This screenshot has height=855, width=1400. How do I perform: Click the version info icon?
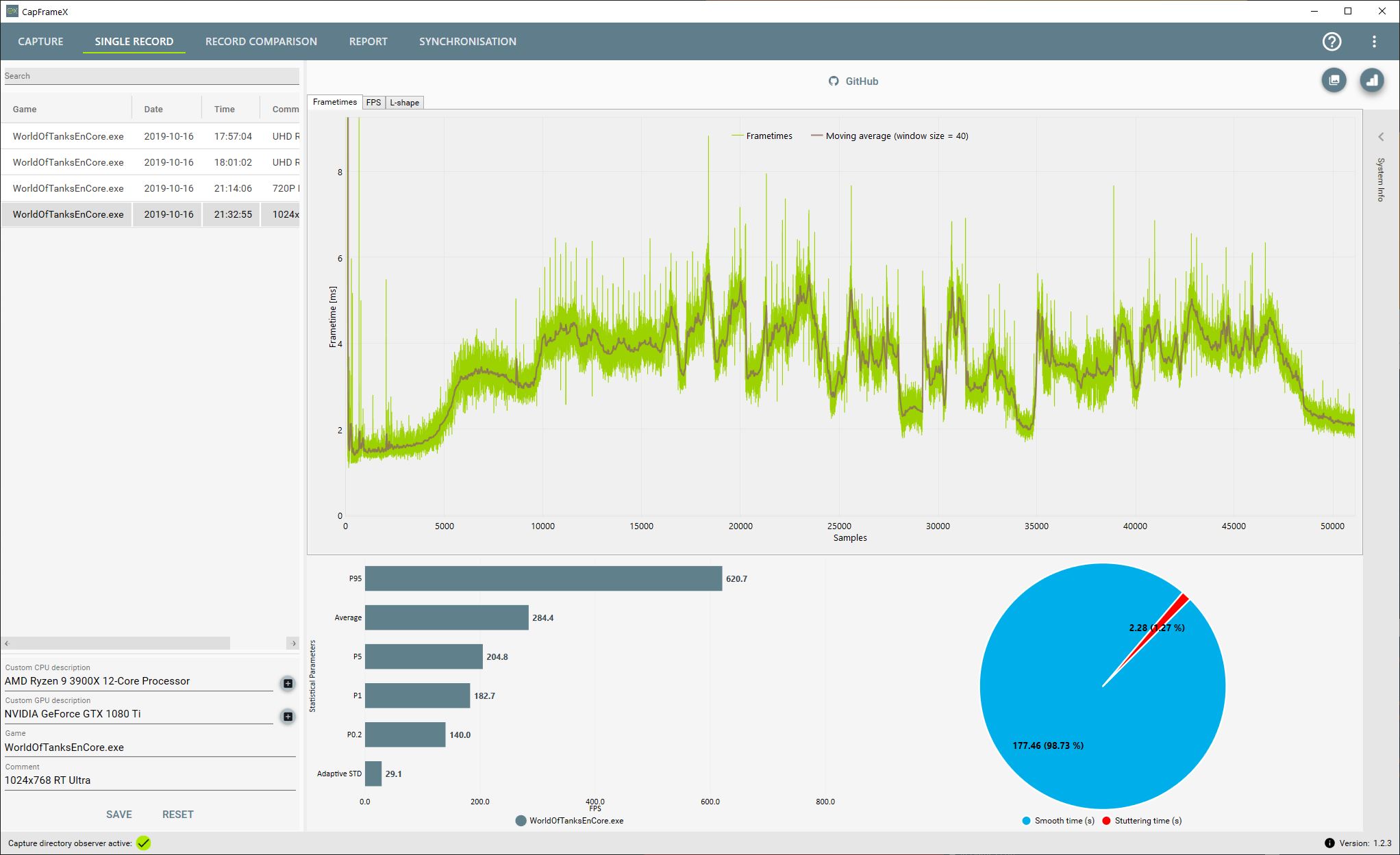(1329, 843)
